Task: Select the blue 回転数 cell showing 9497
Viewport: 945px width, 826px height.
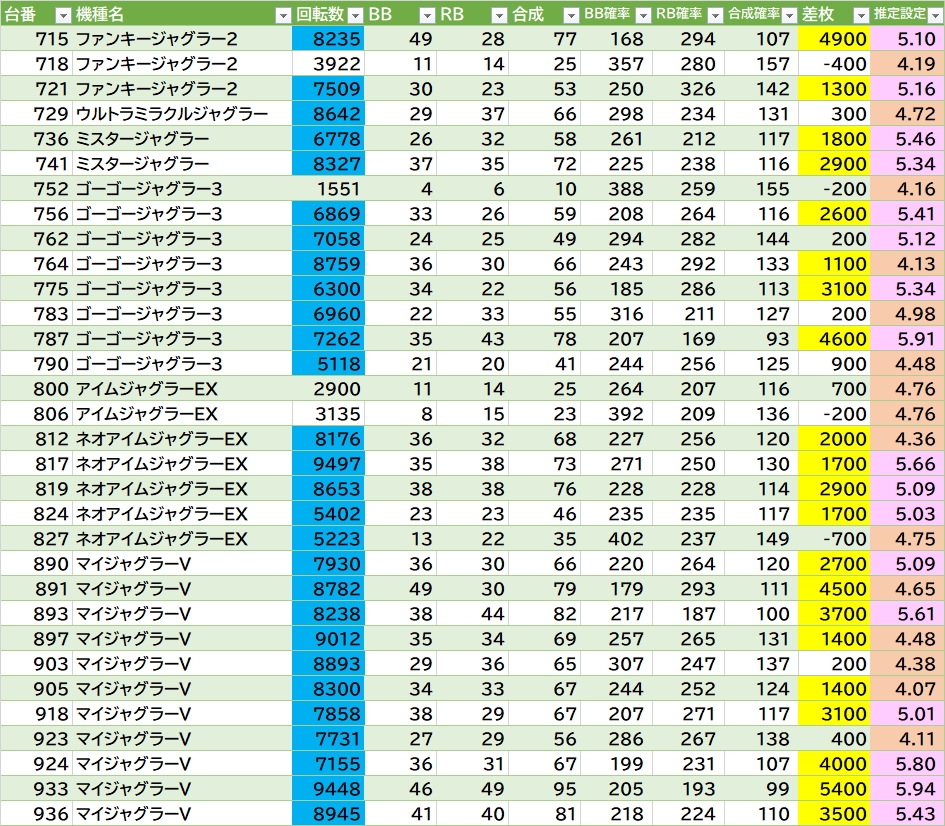Action: click(x=329, y=464)
